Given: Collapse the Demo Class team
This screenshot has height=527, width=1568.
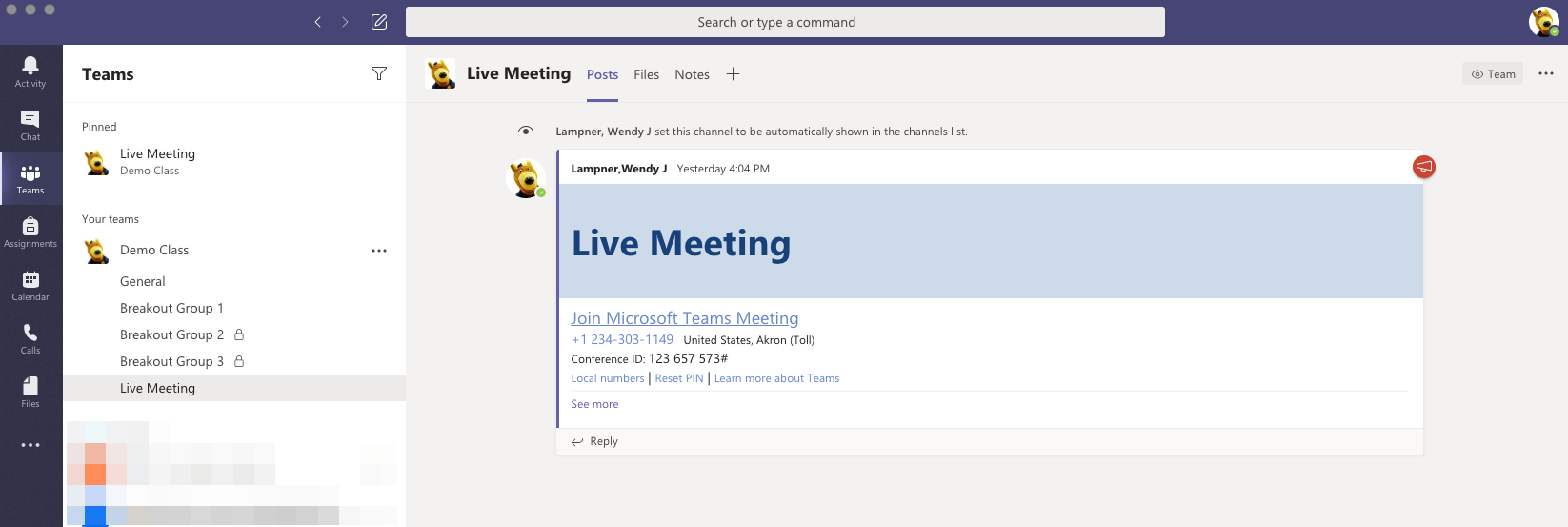Looking at the screenshot, I should (x=154, y=250).
